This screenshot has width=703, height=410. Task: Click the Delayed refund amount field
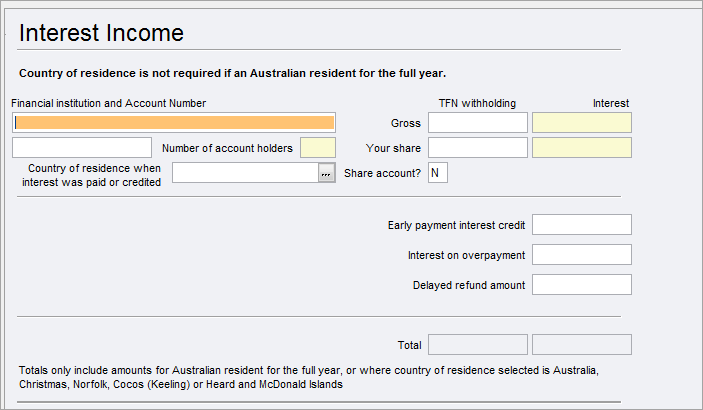[581, 285]
